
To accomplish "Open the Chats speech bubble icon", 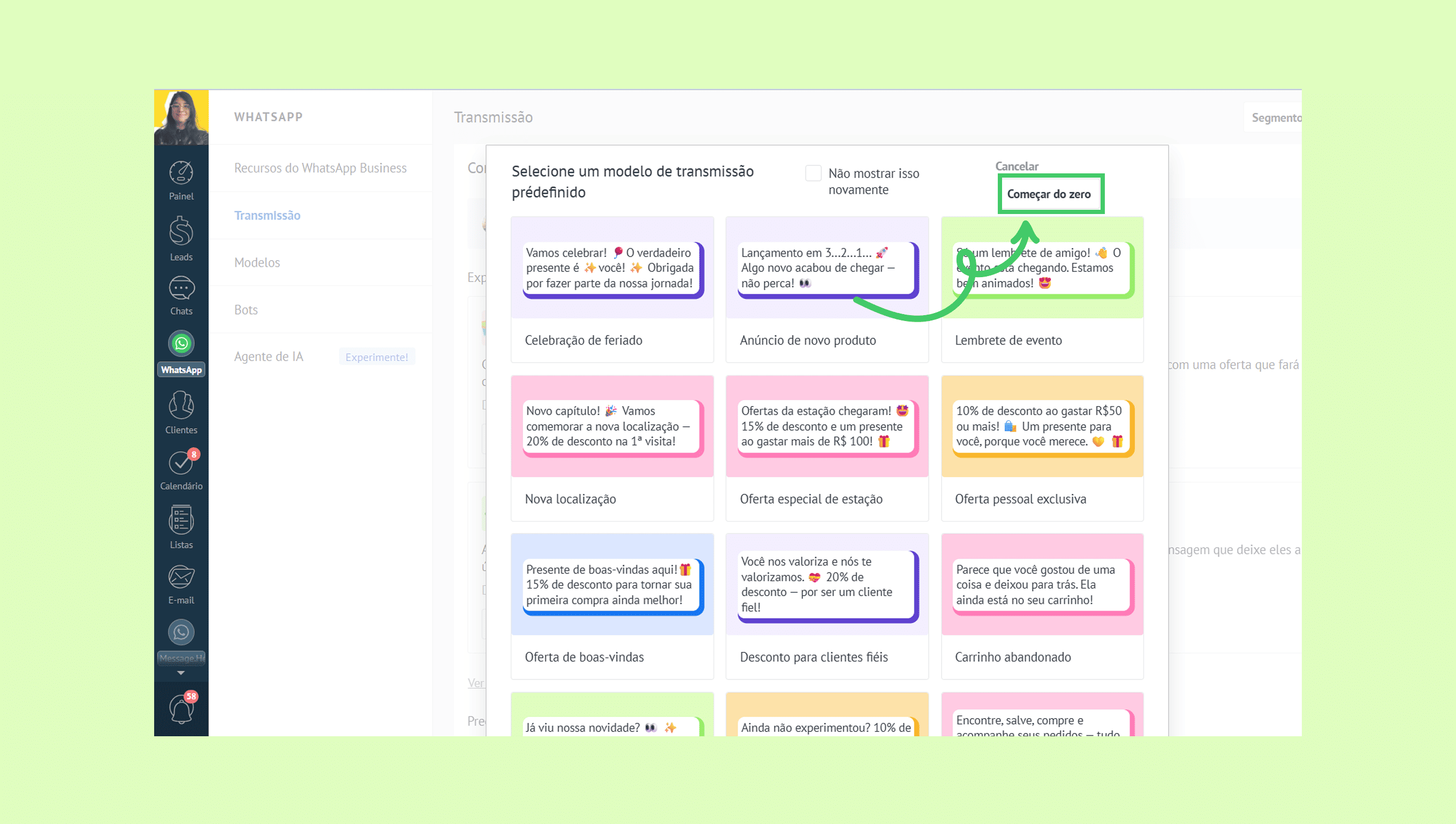I will [x=181, y=288].
